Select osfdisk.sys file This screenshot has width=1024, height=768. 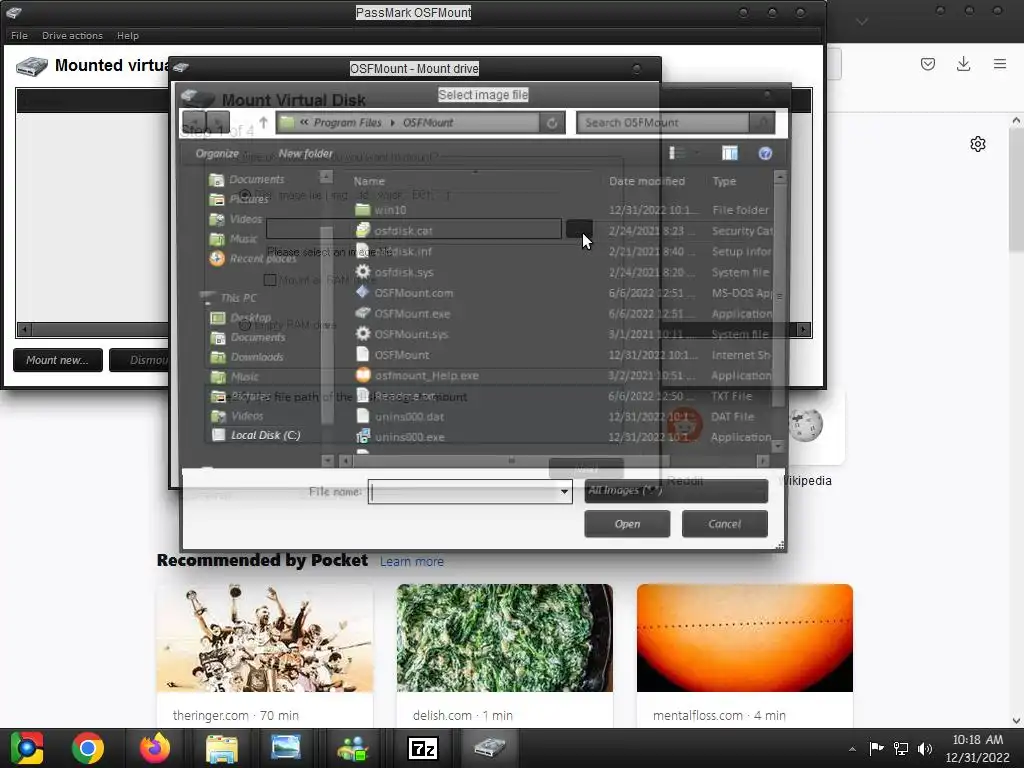coord(404,272)
